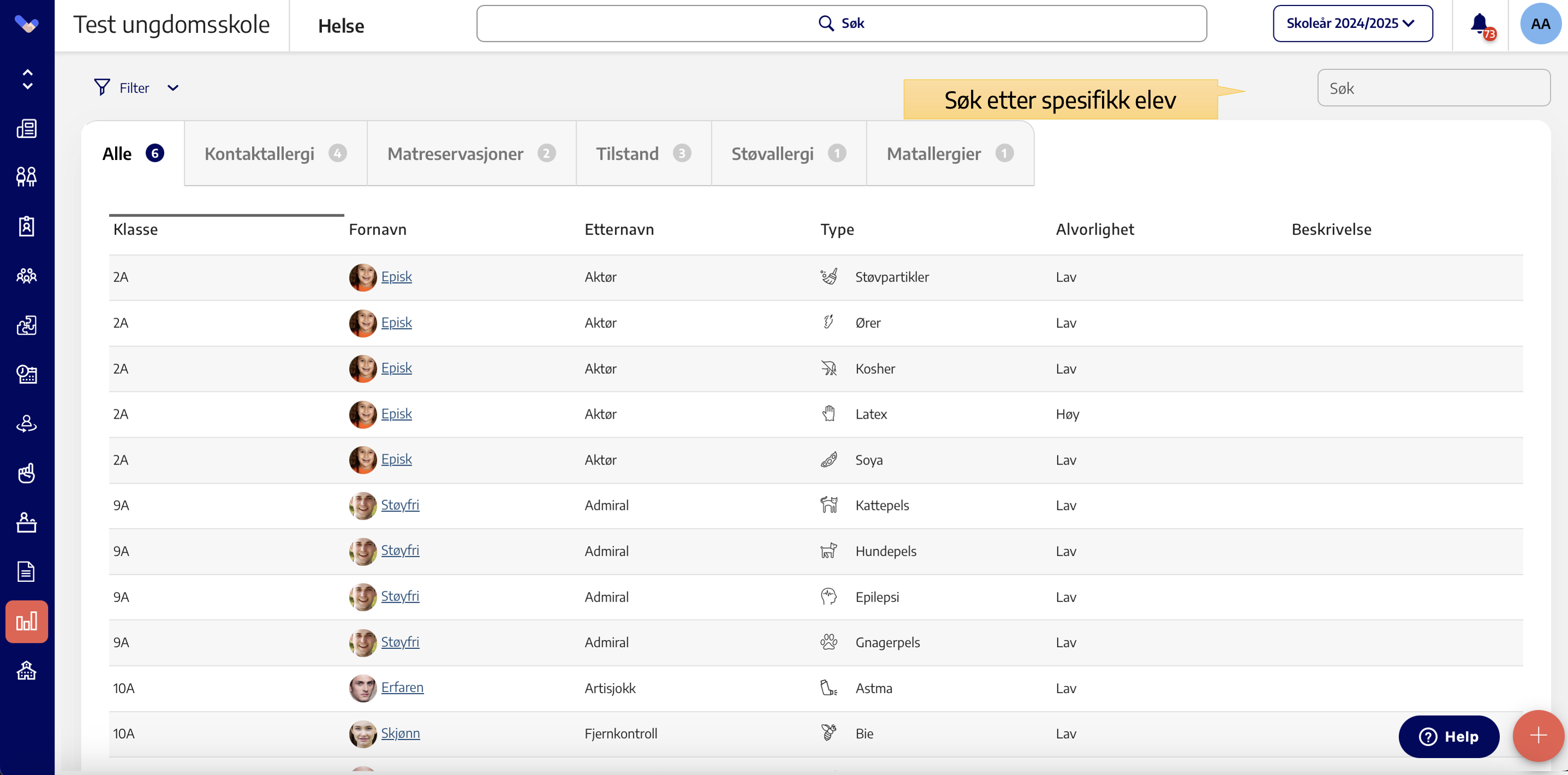The image size is (1568, 775).
Task: Click the heart logo in the sidebar
Action: pos(27,25)
